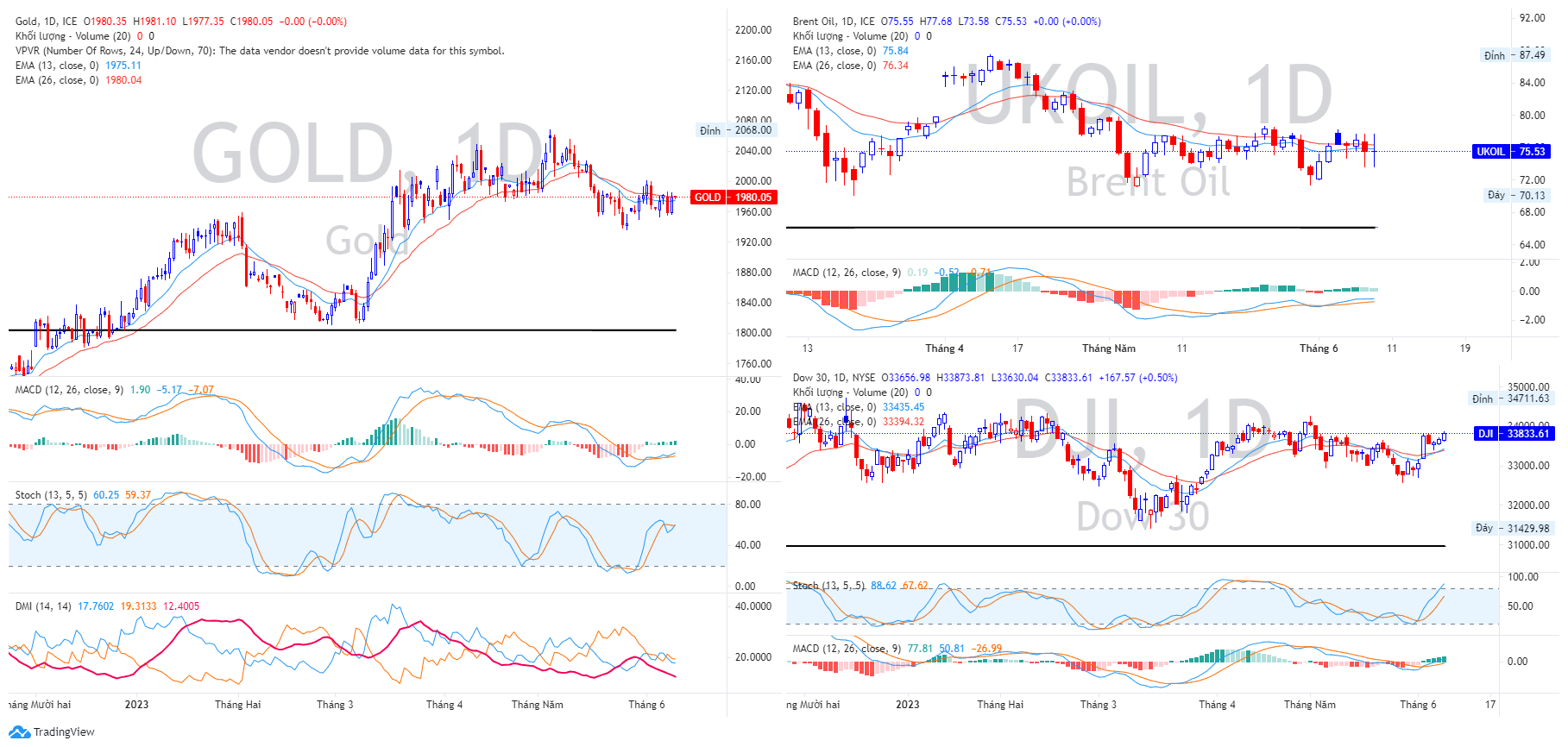Select the Gold chart MACD (12, 26, close, 9) label

69,390
